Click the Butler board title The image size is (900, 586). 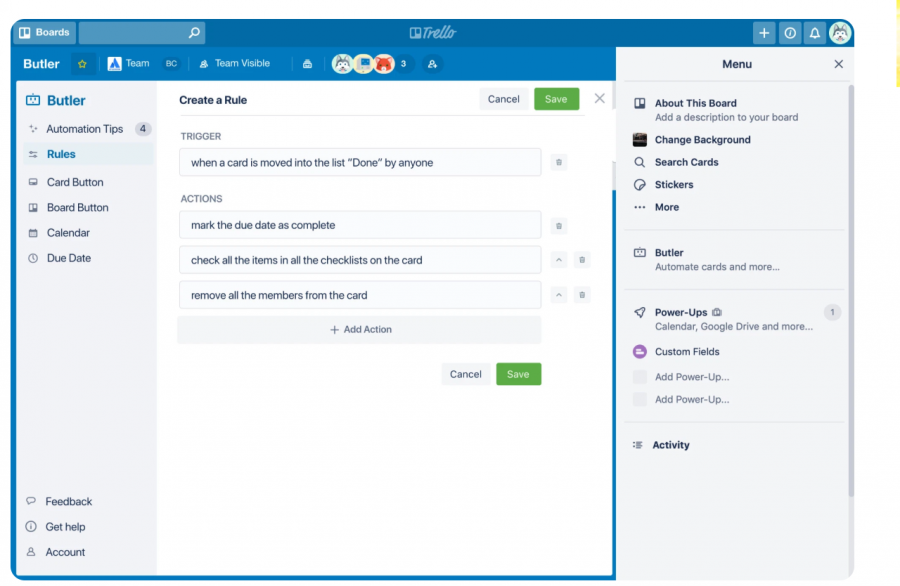41,64
